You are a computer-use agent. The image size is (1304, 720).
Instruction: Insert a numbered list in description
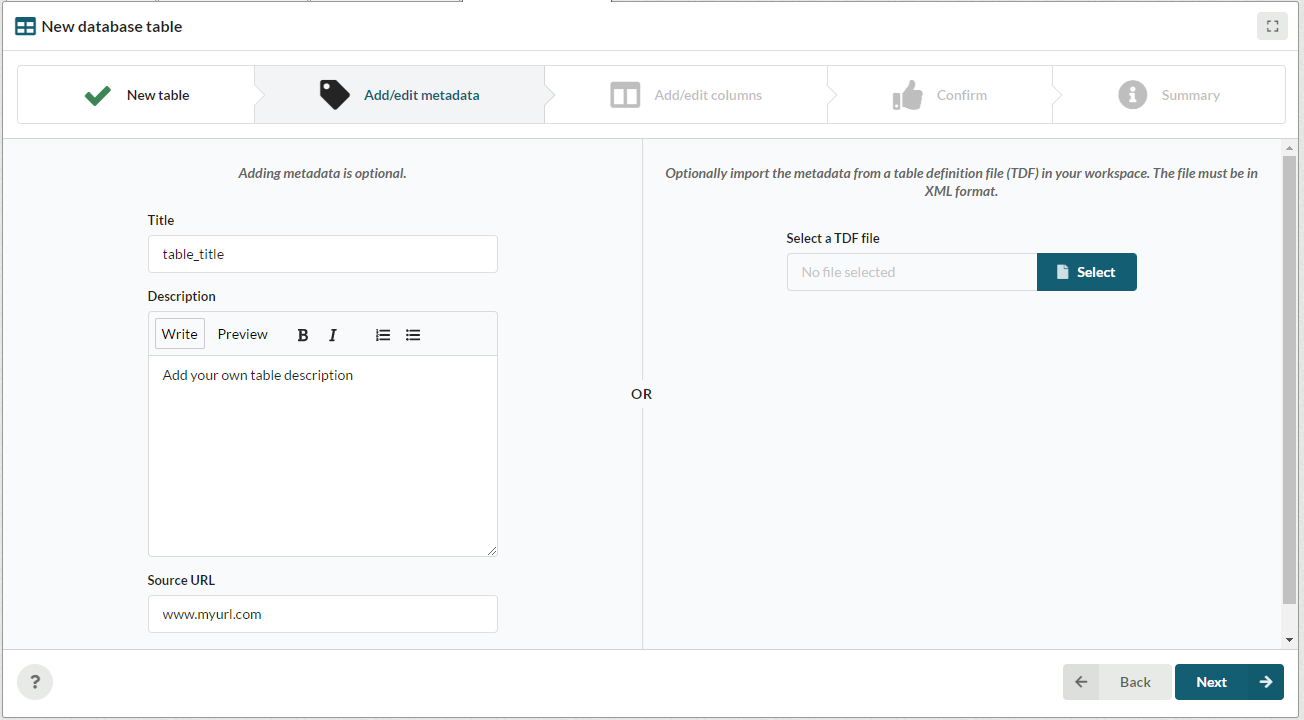pyautogui.click(x=383, y=335)
